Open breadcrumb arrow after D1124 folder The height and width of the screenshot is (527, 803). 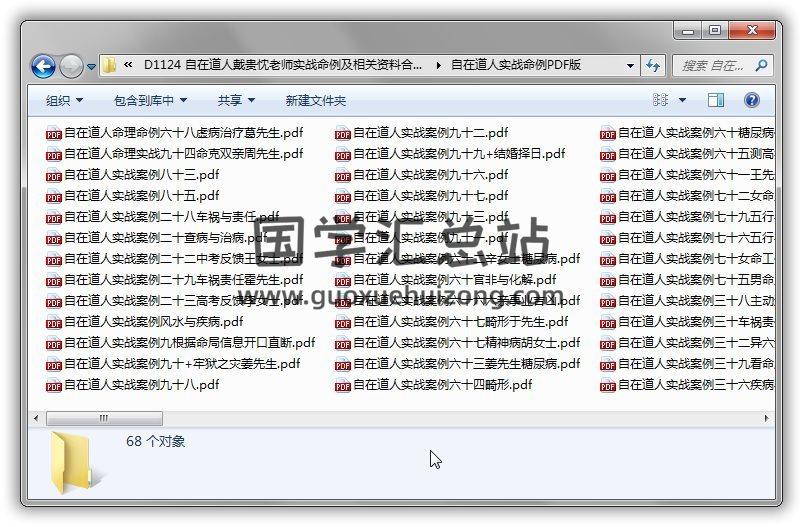coord(439,65)
